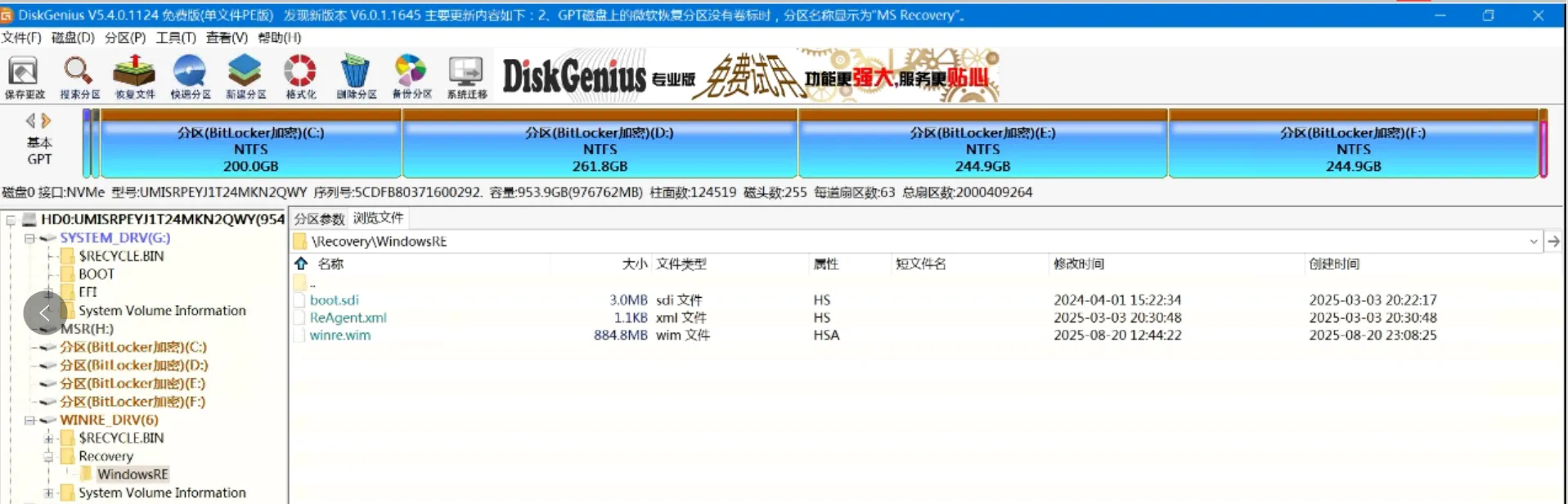Viewport: 1568px width, 504px height.
Task: Open the path bar dropdown arrow
Action: (1534, 241)
